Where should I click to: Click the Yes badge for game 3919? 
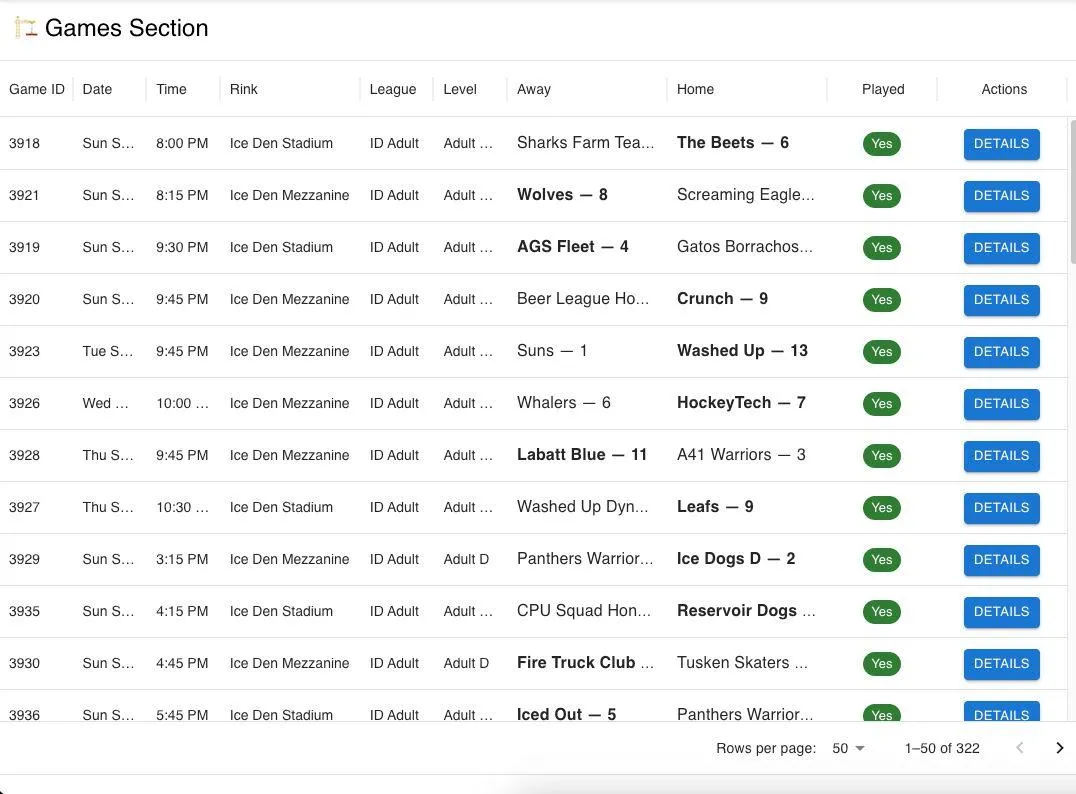pyautogui.click(x=881, y=248)
